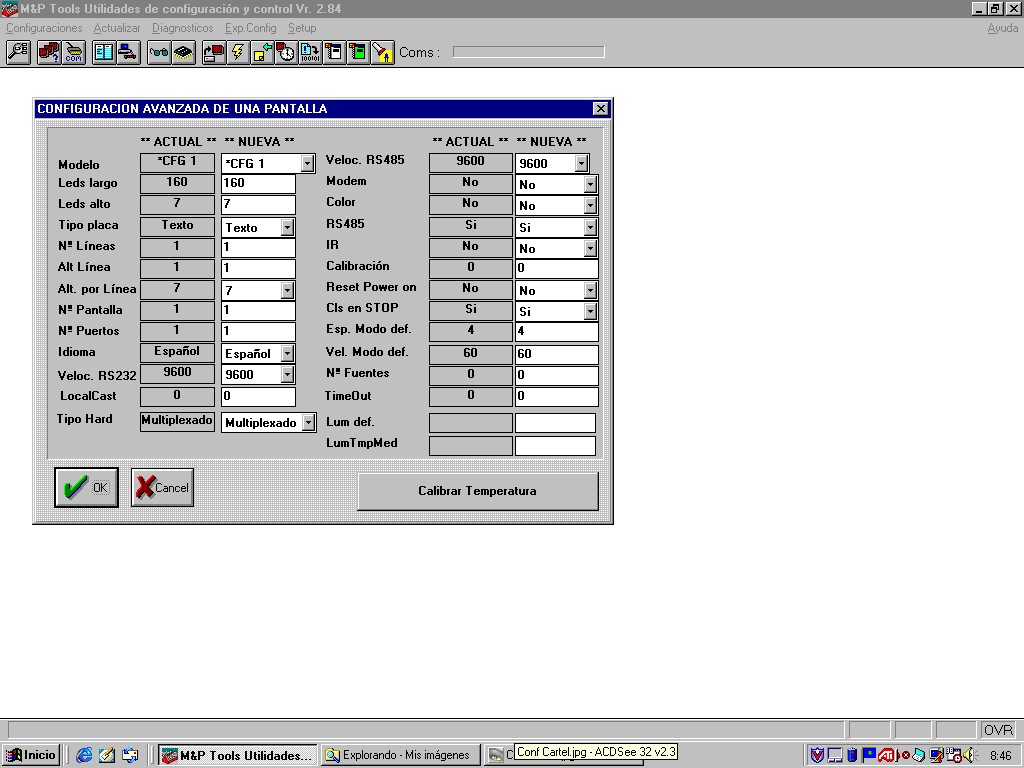The width and height of the screenshot is (1024, 768).
Task: Open the Inicio start button
Action: 31,755
